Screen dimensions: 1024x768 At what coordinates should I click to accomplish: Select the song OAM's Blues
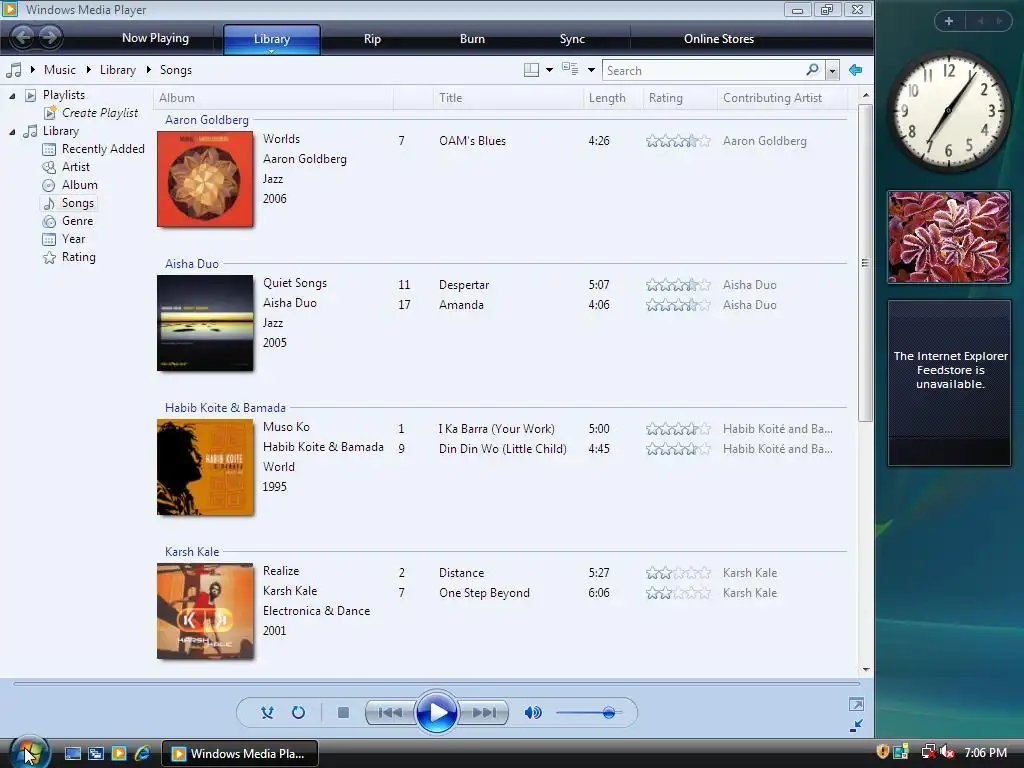(x=472, y=141)
